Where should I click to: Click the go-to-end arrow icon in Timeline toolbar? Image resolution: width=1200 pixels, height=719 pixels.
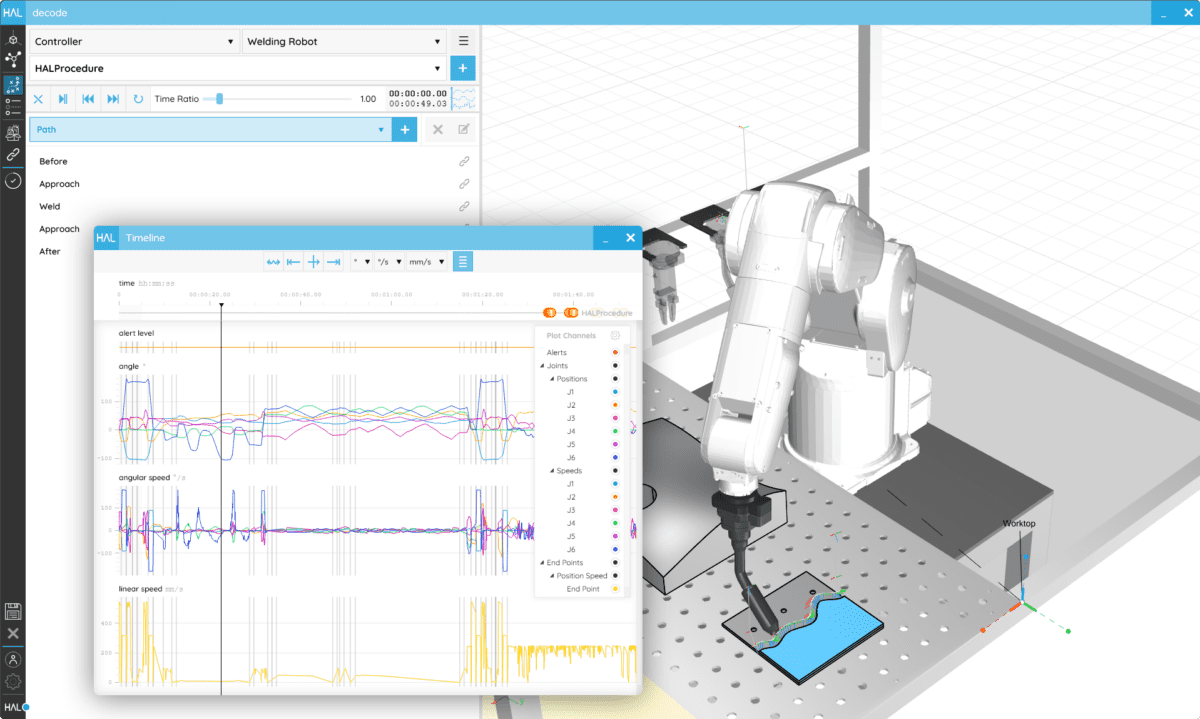click(x=333, y=261)
